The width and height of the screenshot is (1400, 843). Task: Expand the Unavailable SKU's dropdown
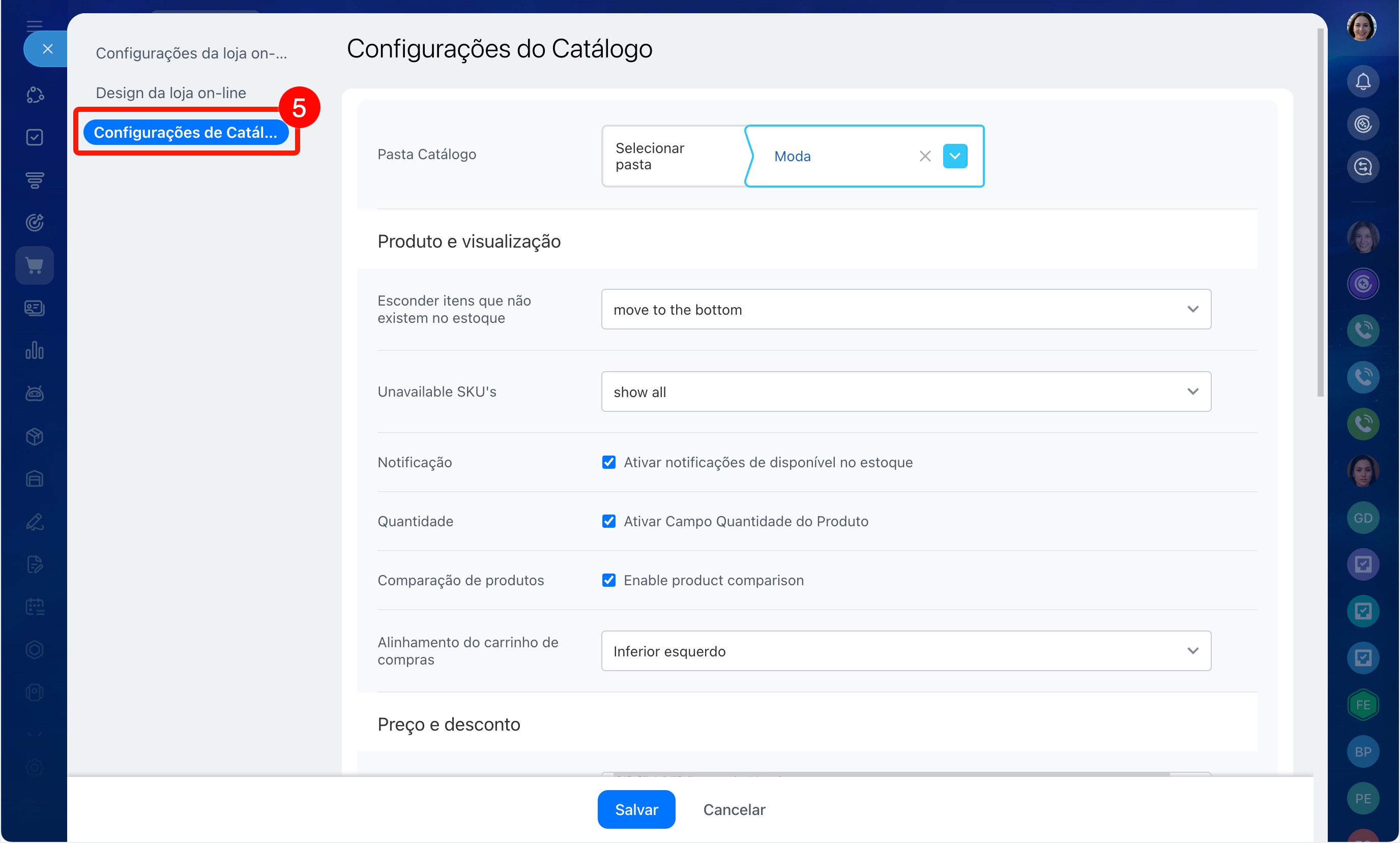[x=906, y=392]
